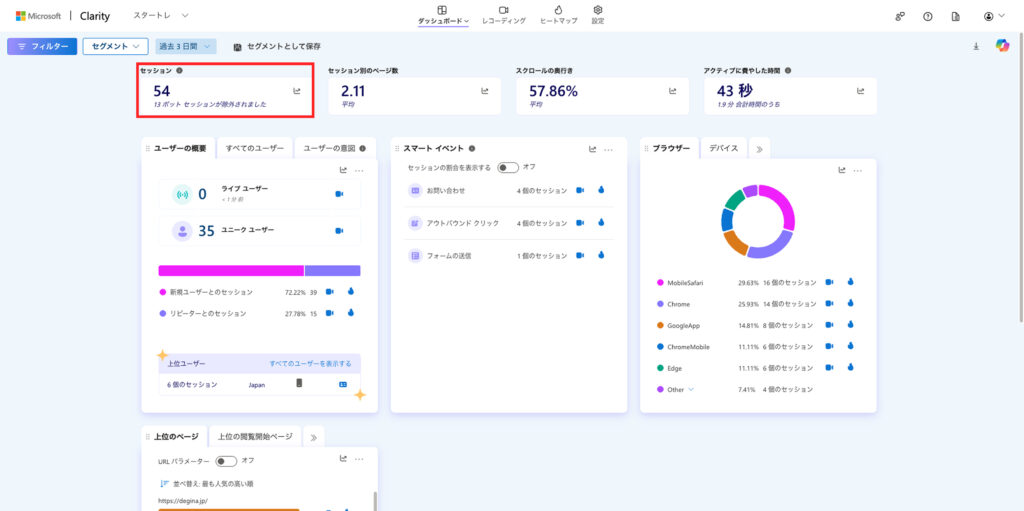The height and width of the screenshot is (511, 1024).
Task: Open the セグメント dropdown
Action: [x=115, y=46]
